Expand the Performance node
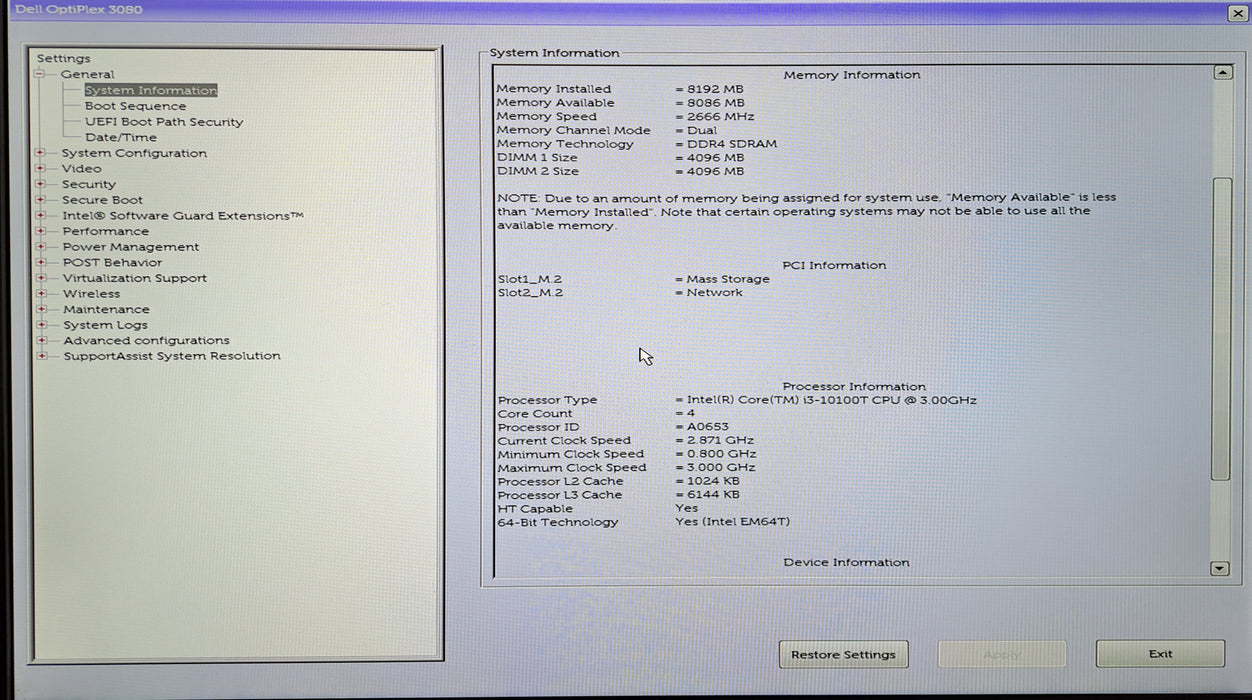 point(40,231)
